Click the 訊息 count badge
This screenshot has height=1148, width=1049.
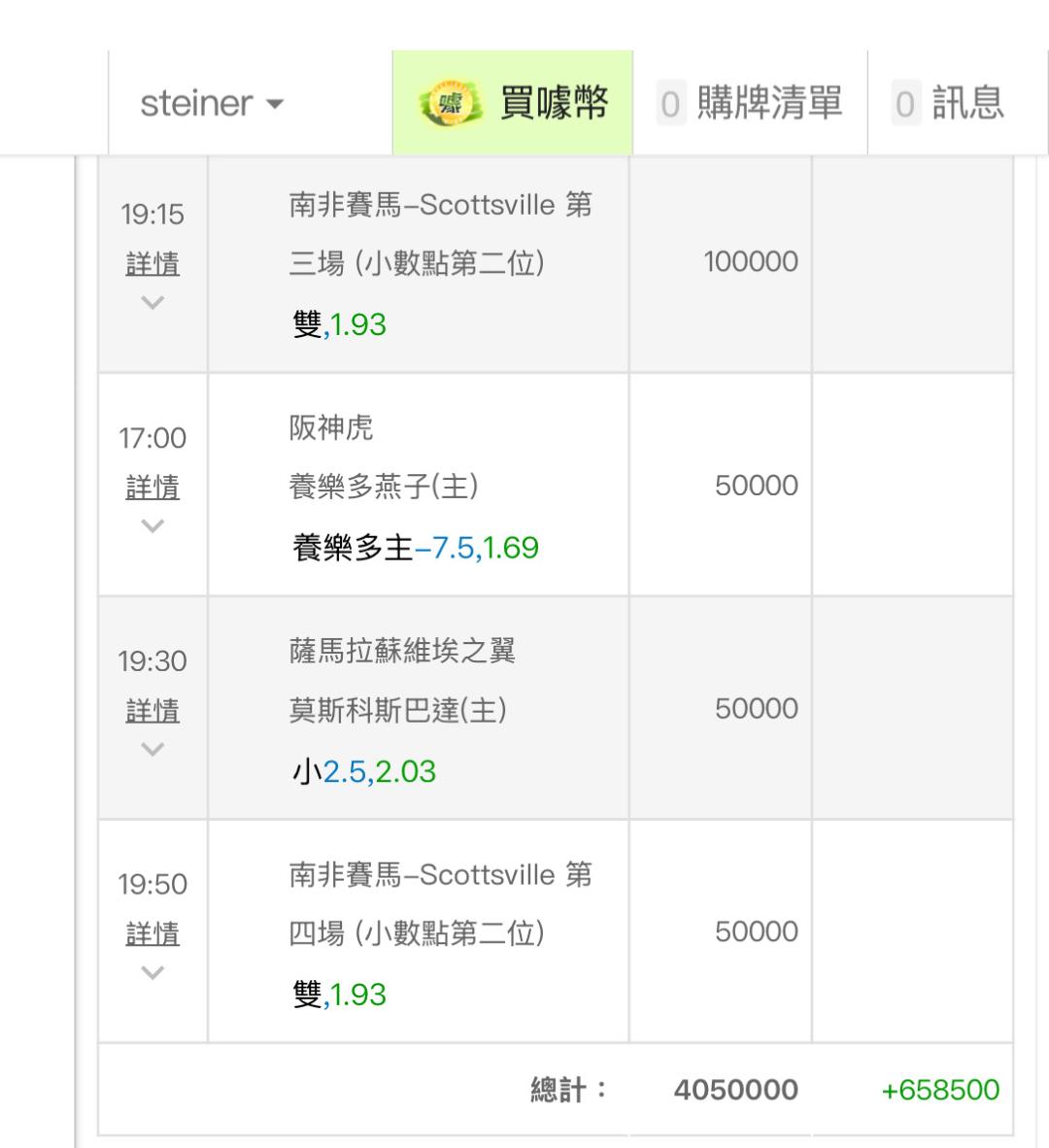[905, 104]
